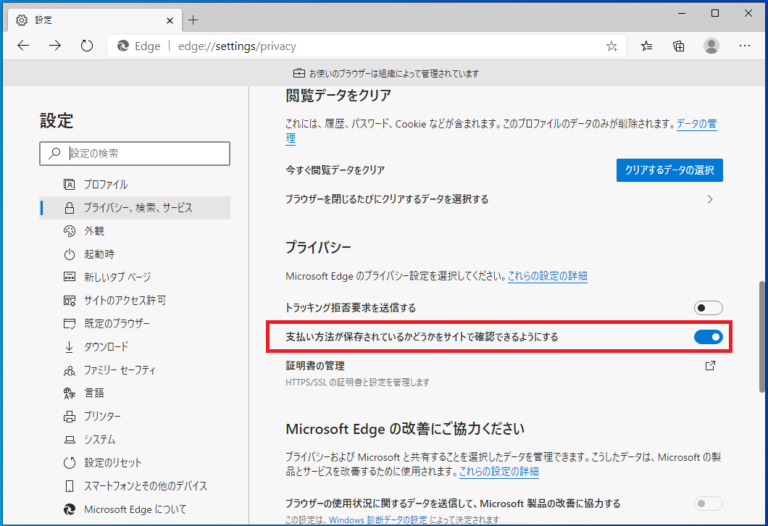
Task: Click クリアするデータの選択 button
Action: [669, 170]
